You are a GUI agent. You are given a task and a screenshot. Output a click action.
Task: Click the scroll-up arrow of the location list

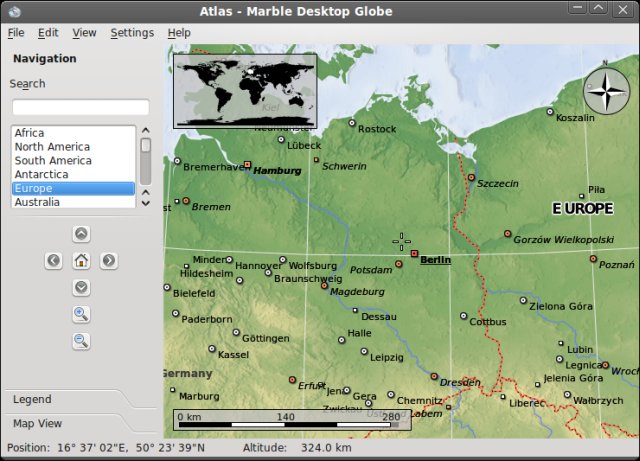(x=146, y=131)
